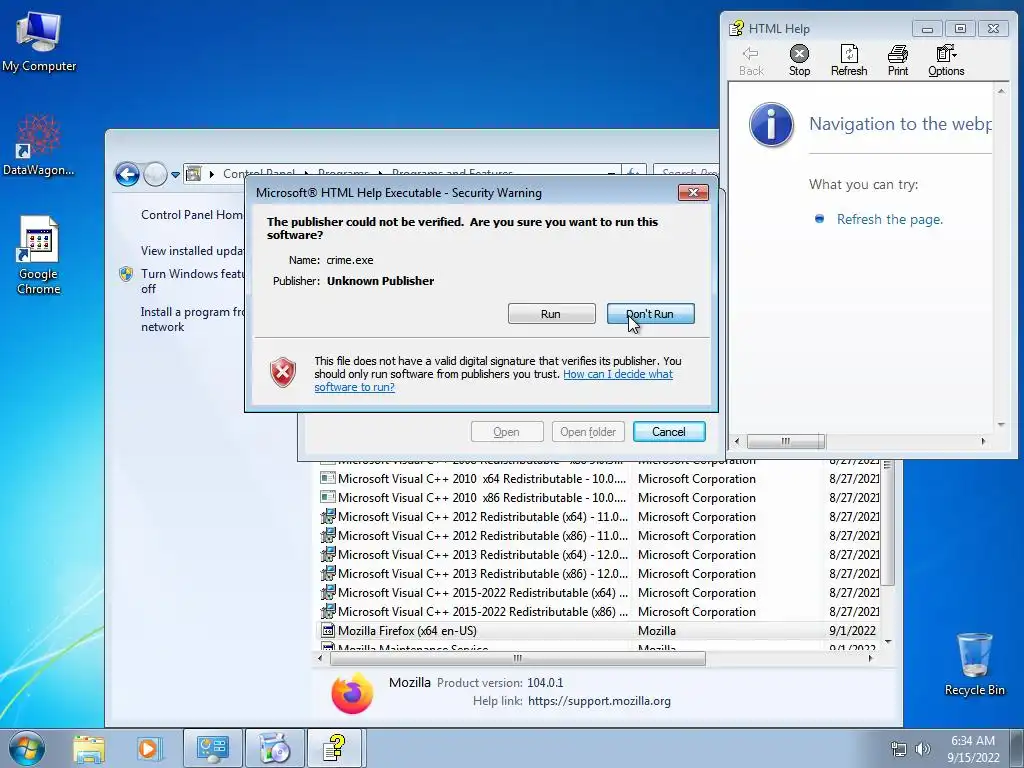1024x768 pixels.
Task: Click Refresh icon in HTML Help toolbar
Action: (x=849, y=60)
